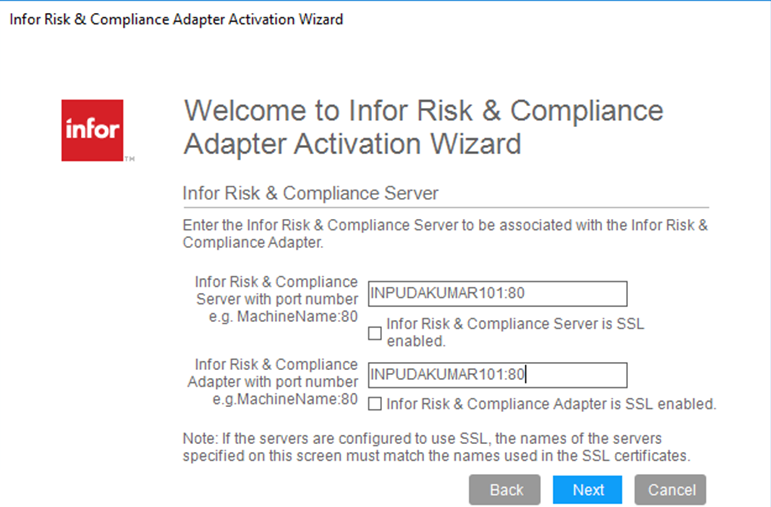Click the Server with port number label

[x=276, y=290]
